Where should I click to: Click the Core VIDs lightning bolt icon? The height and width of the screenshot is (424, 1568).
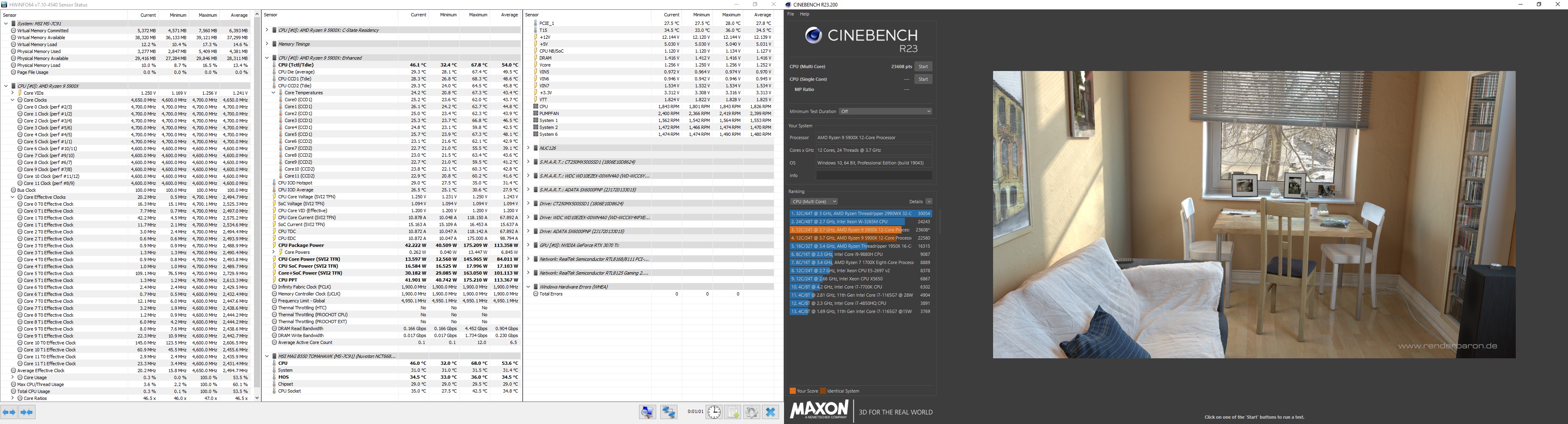tap(20, 93)
